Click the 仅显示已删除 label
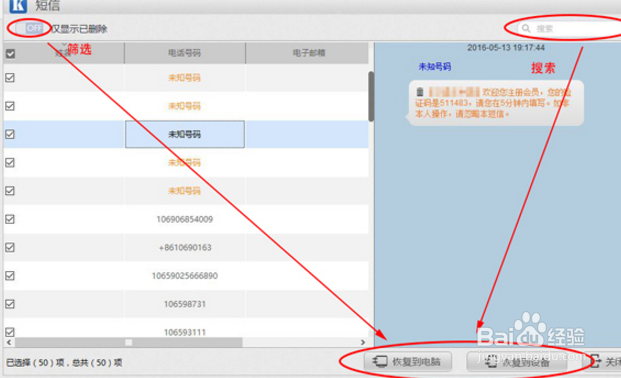The width and height of the screenshot is (621, 378). [80, 29]
